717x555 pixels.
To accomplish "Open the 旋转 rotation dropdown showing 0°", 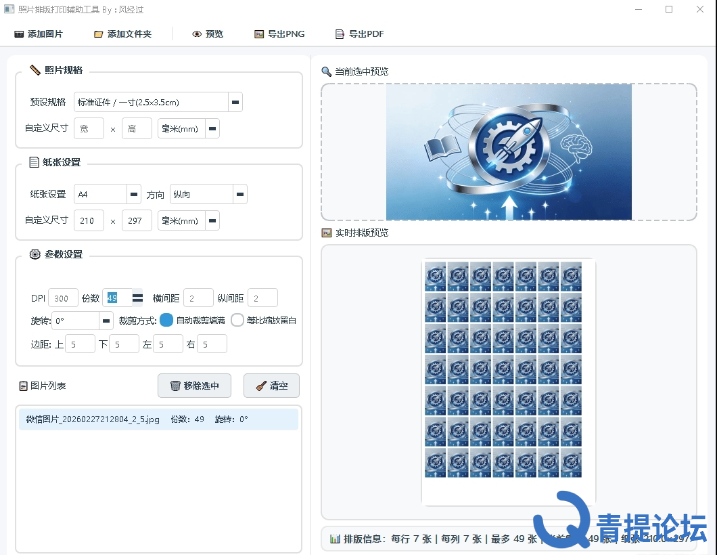I will [x=106, y=321].
